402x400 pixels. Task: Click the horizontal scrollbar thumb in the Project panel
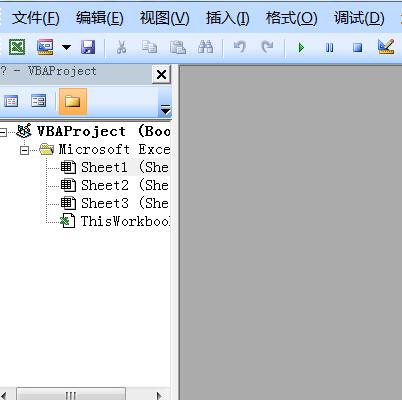point(71,394)
